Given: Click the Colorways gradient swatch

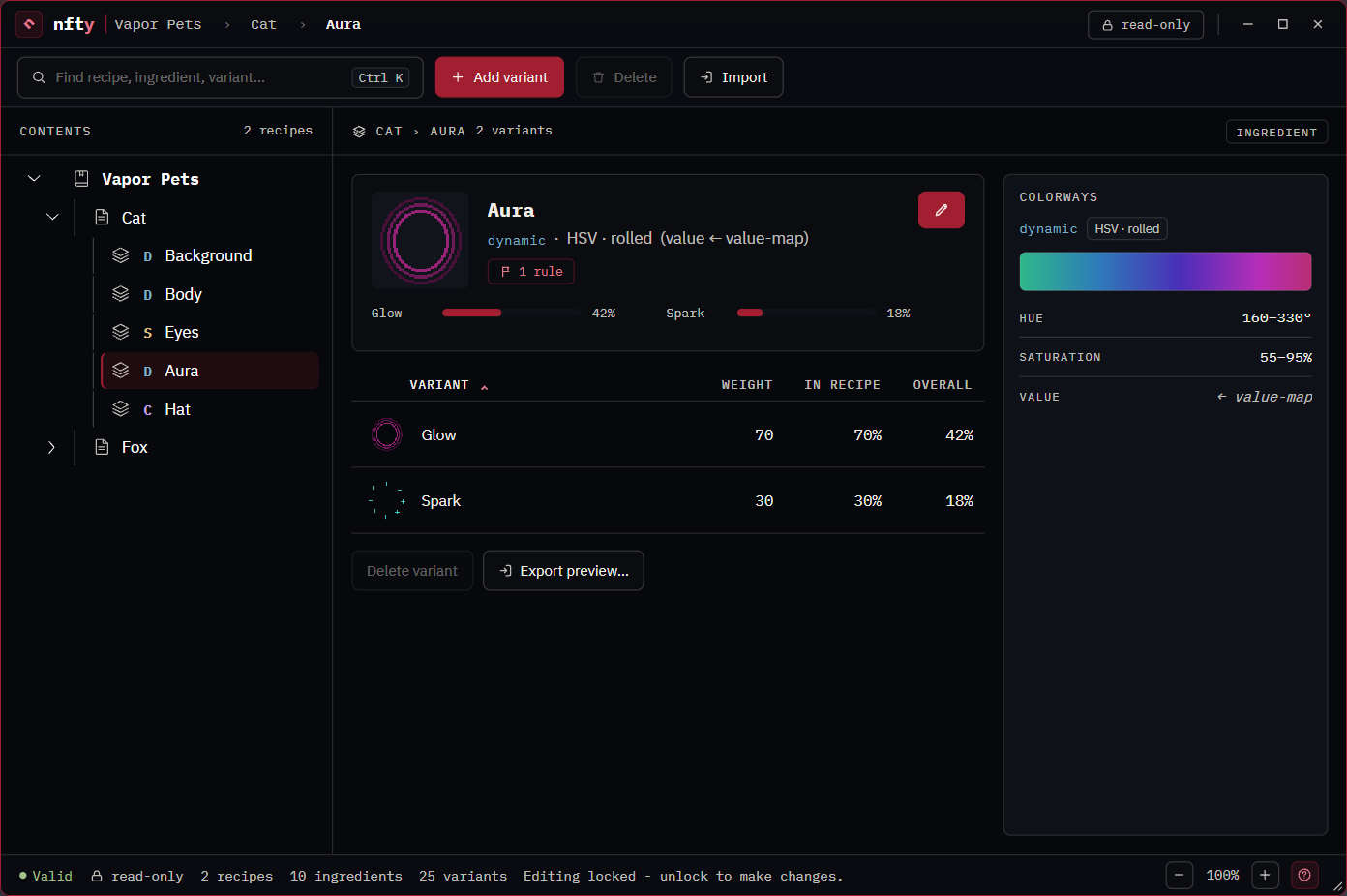Looking at the screenshot, I should pos(1165,272).
